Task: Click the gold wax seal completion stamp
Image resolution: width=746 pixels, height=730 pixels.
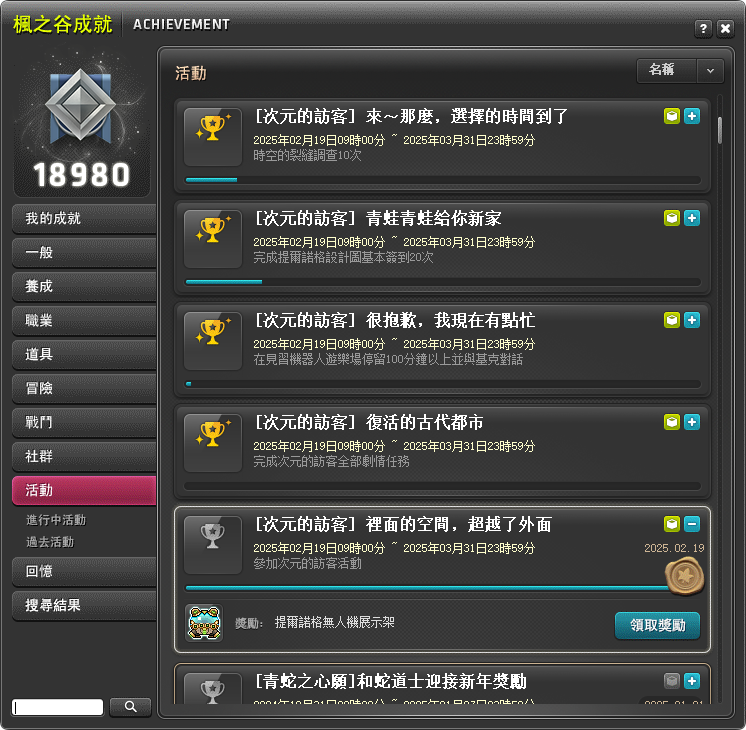Action: pos(684,576)
